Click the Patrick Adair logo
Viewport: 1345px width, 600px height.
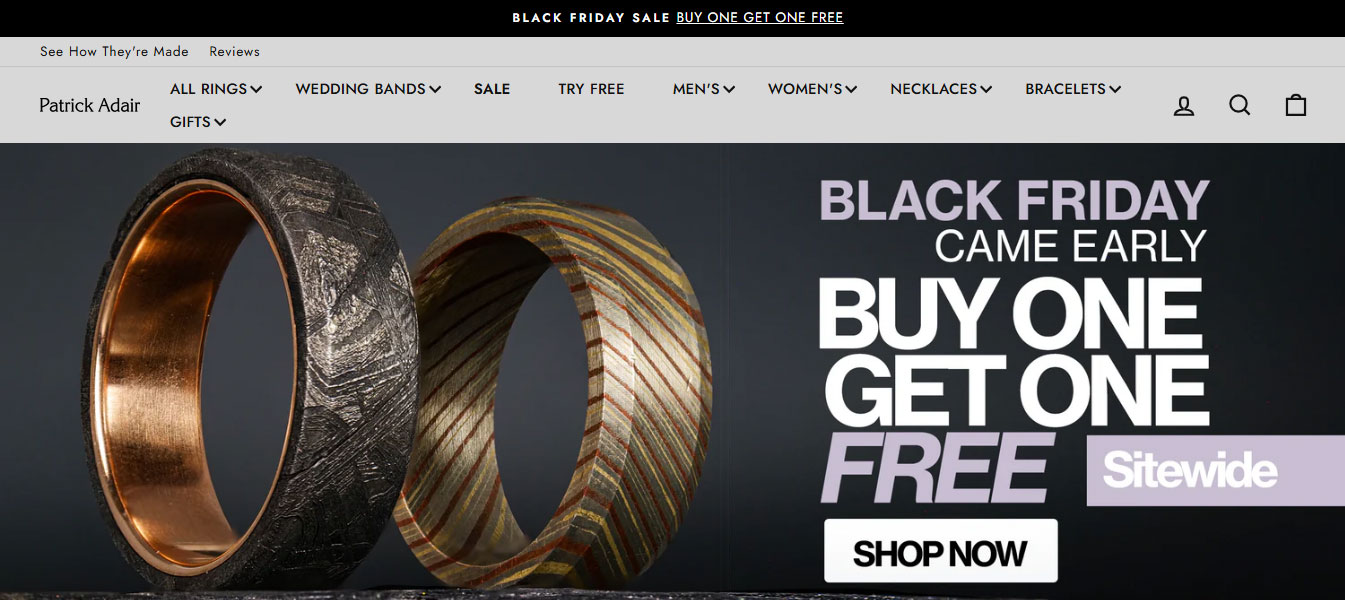pyautogui.click(x=90, y=105)
